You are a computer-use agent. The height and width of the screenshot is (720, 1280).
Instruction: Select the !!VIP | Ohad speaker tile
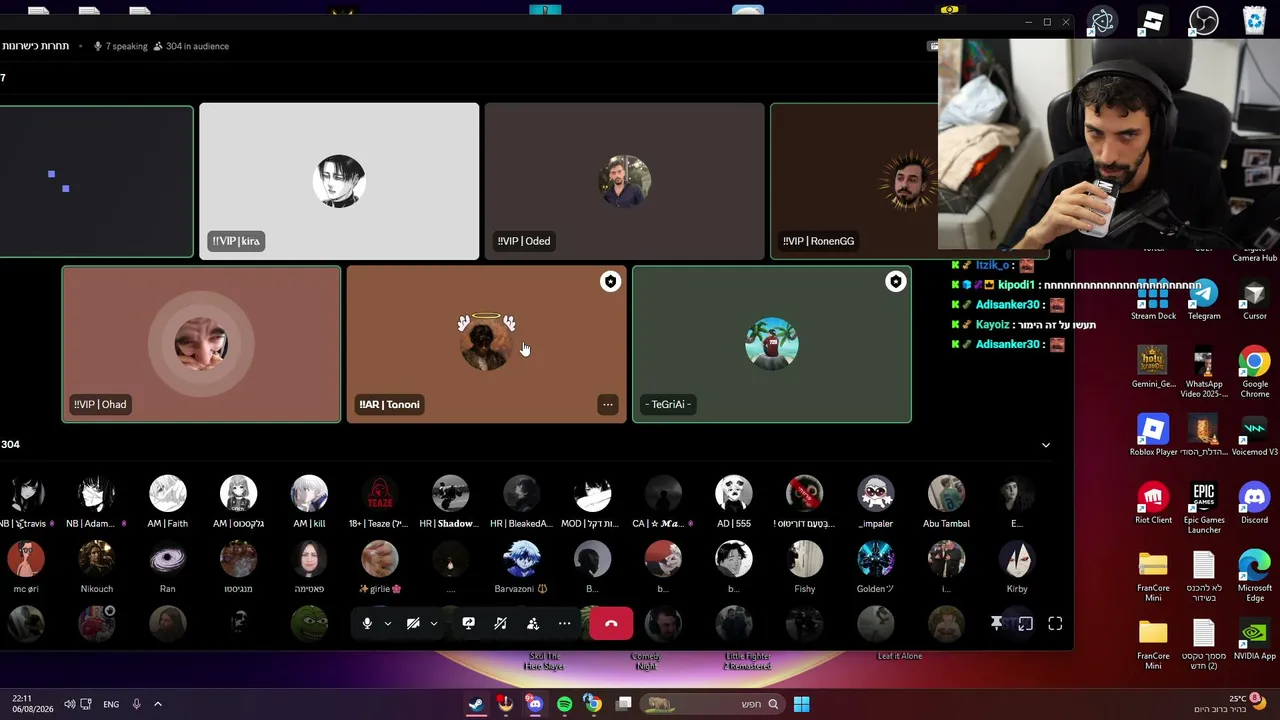(201, 345)
